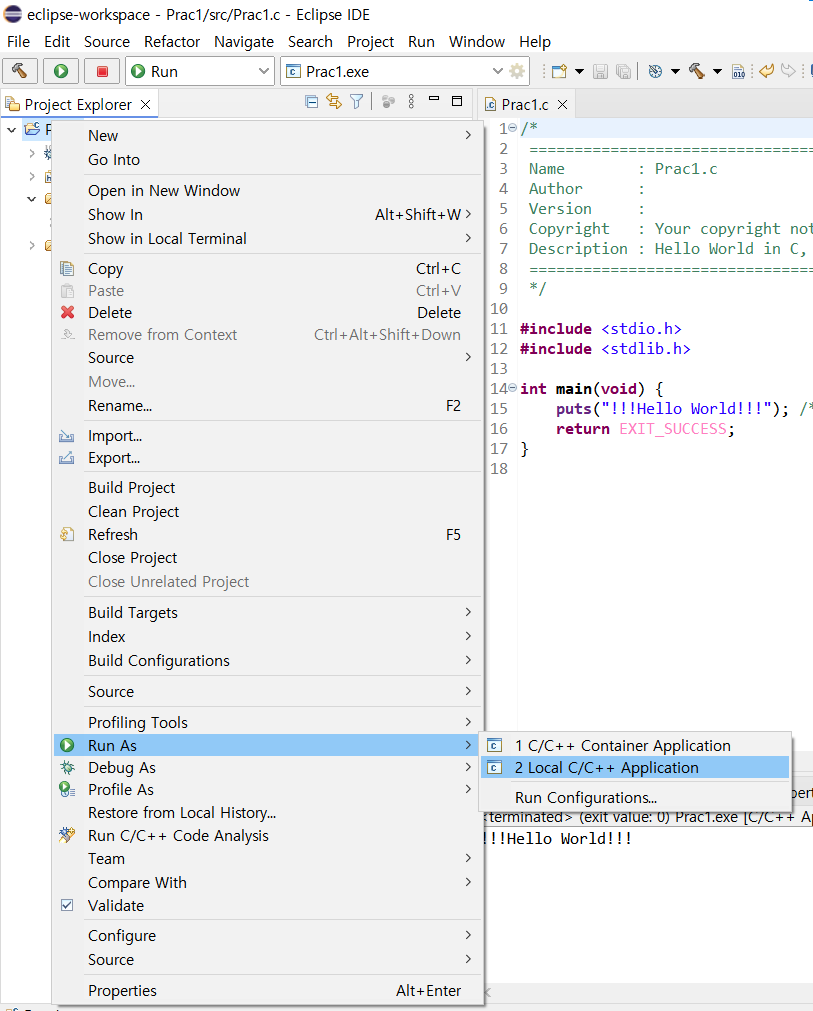Viewport: 813px width, 1011px height.
Task: Open the launch mode Run dropdown
Action: [200, 71]
